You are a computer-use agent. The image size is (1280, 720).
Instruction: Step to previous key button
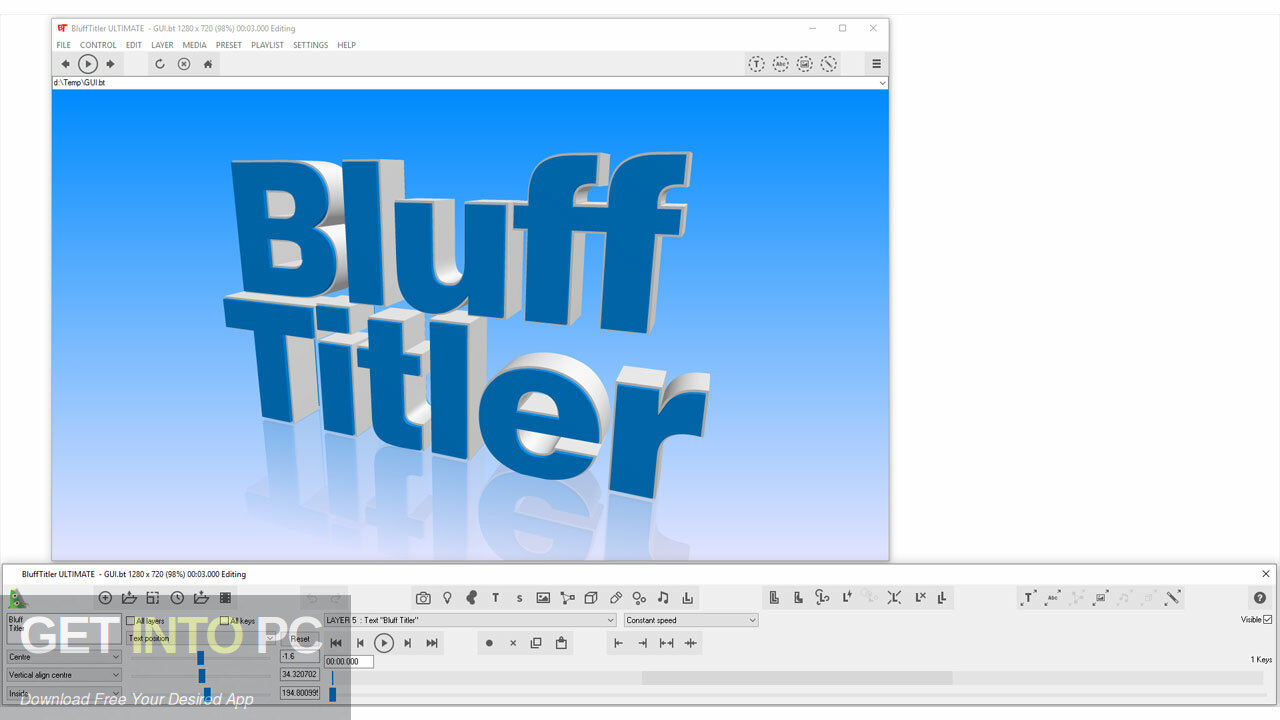(x=360, y=643)
